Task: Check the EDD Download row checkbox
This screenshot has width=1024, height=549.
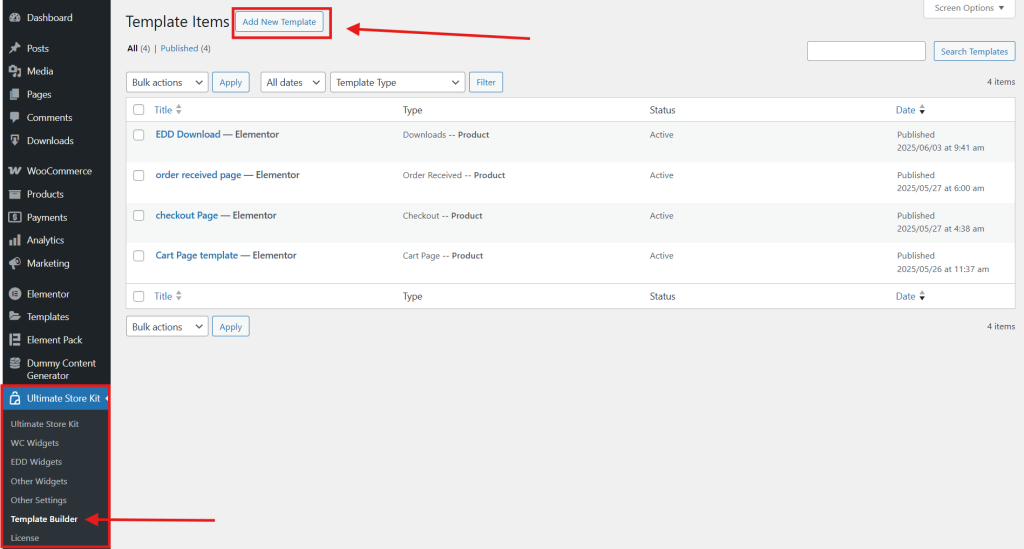Action: tap(138, 135)
